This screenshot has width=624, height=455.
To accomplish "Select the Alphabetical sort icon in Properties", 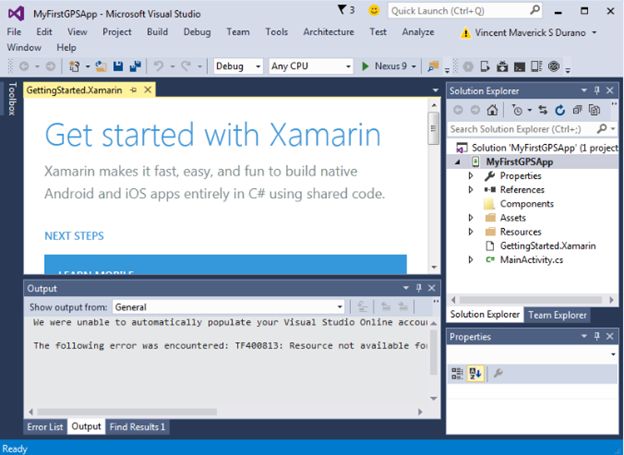I will pyautogui.click(x=475, y=373).
